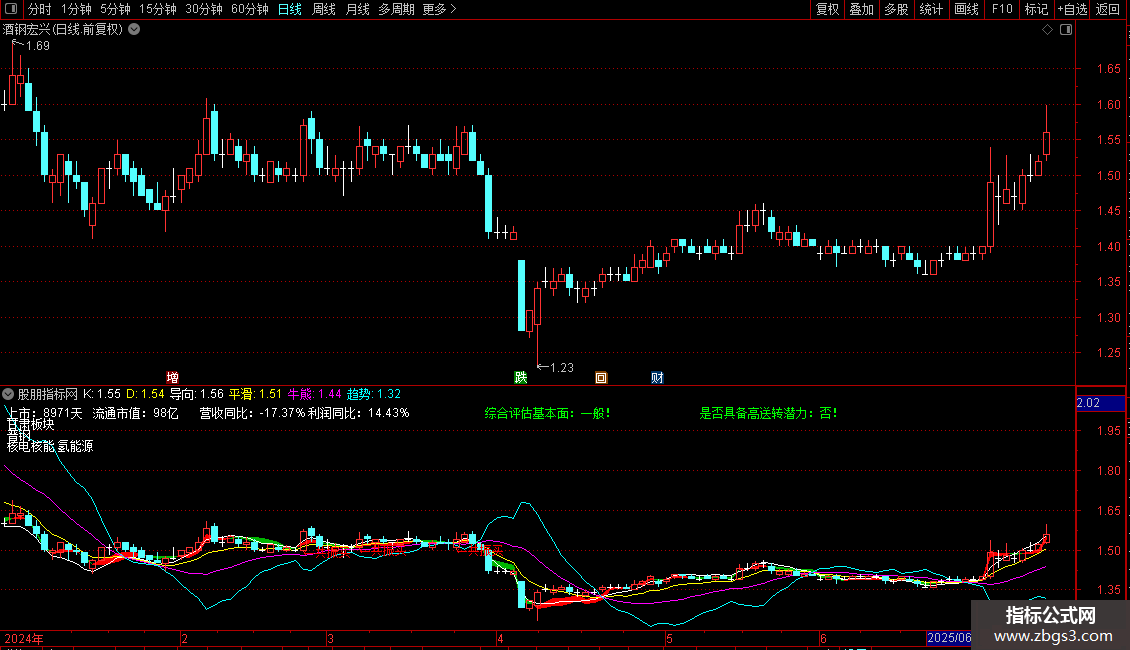
Task: Click the blue 财 event marker
Action: click(x=657, y=377)
